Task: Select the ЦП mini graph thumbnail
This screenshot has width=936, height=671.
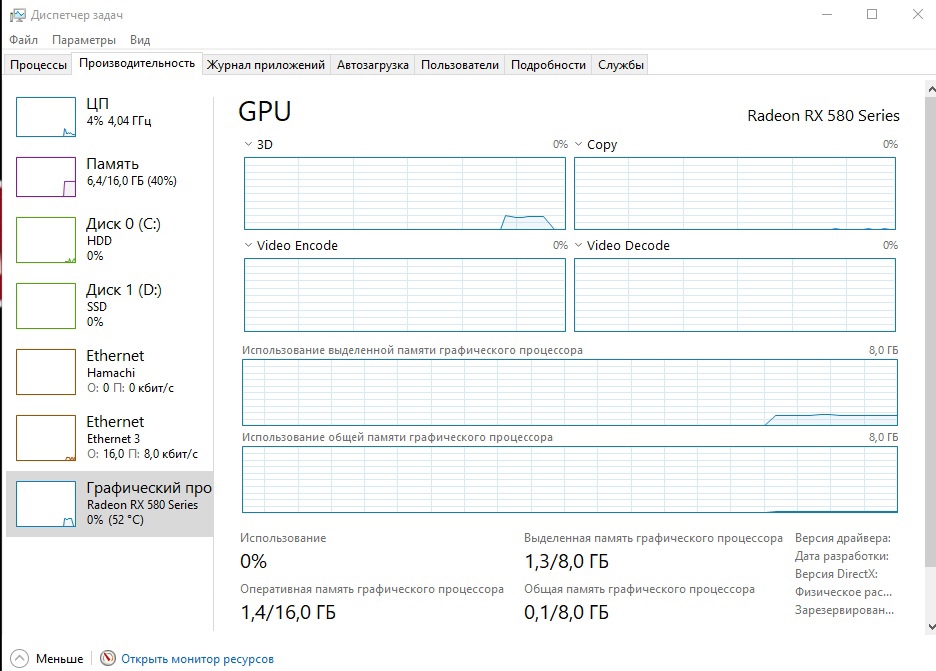Action: coord(46,117)
